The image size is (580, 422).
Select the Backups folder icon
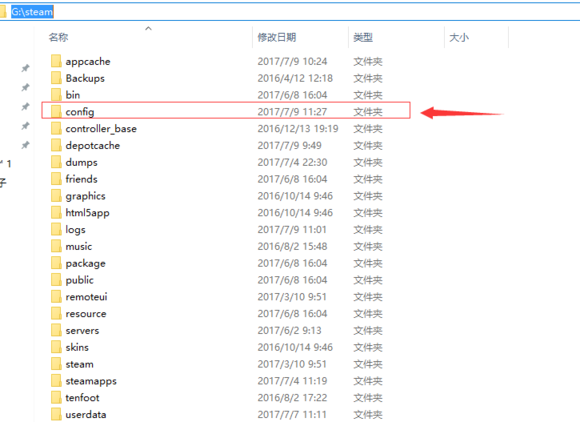click(56, 78)
